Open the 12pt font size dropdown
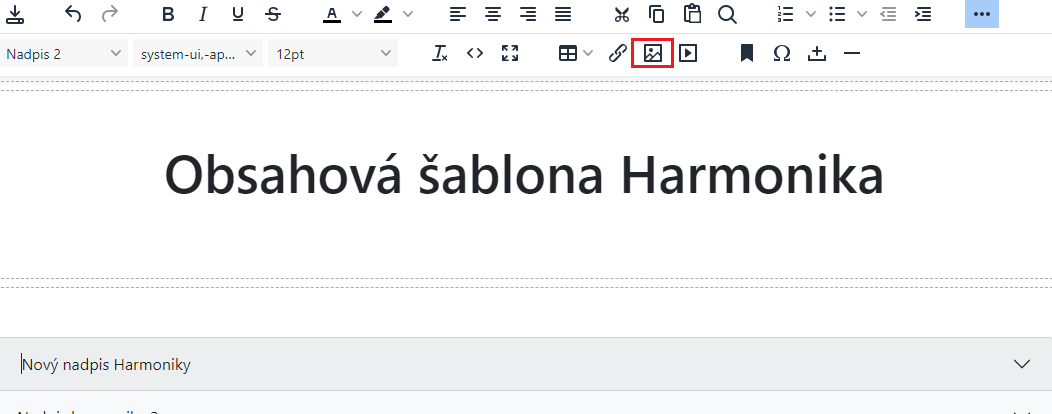 (x=333, y=54)
